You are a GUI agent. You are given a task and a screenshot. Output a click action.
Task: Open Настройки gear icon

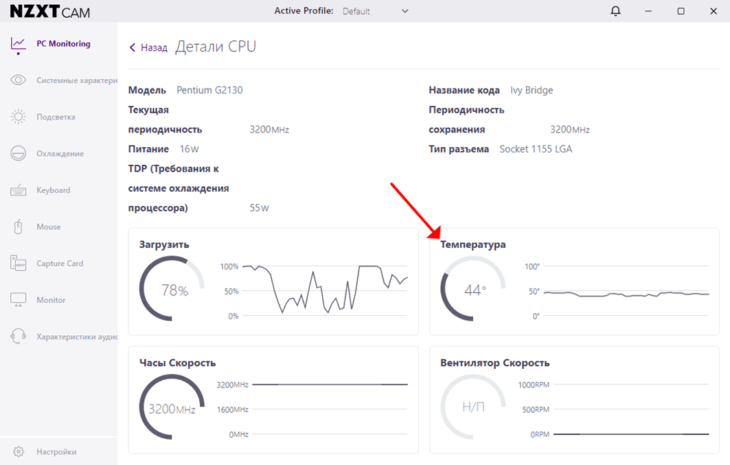18,452
